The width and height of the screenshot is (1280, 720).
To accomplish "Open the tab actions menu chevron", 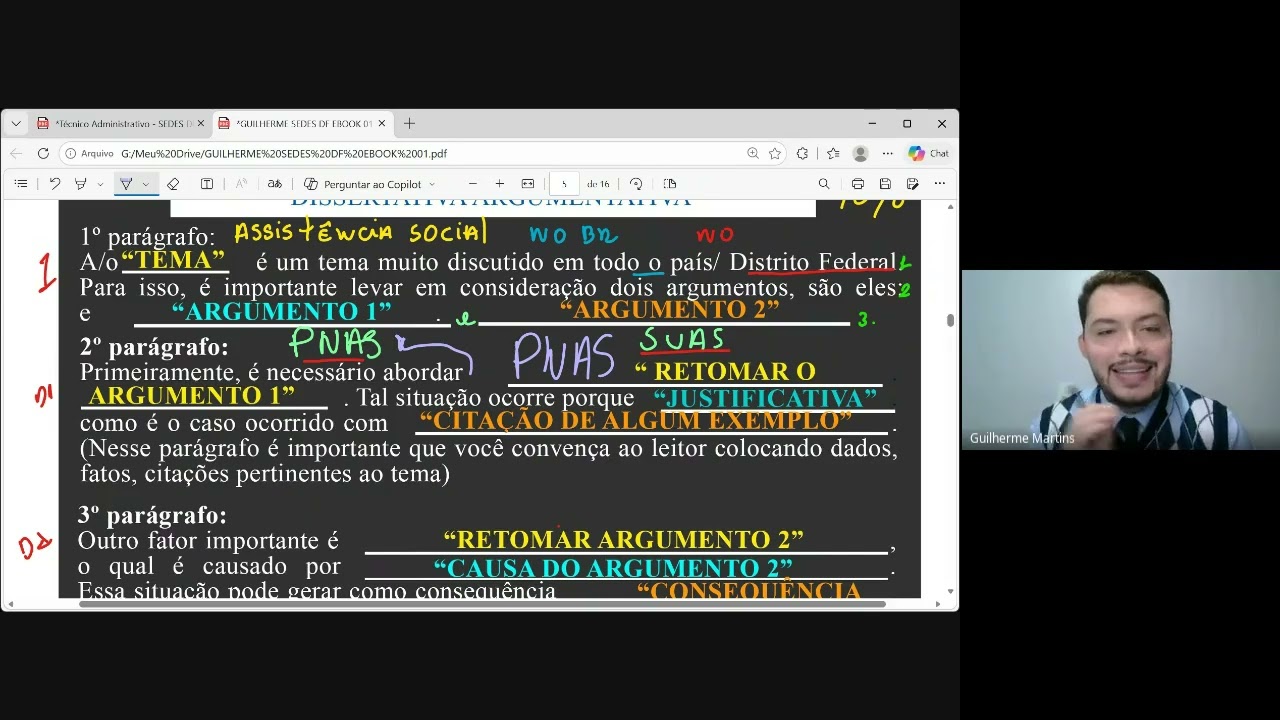I will click(x=16, y=124).
